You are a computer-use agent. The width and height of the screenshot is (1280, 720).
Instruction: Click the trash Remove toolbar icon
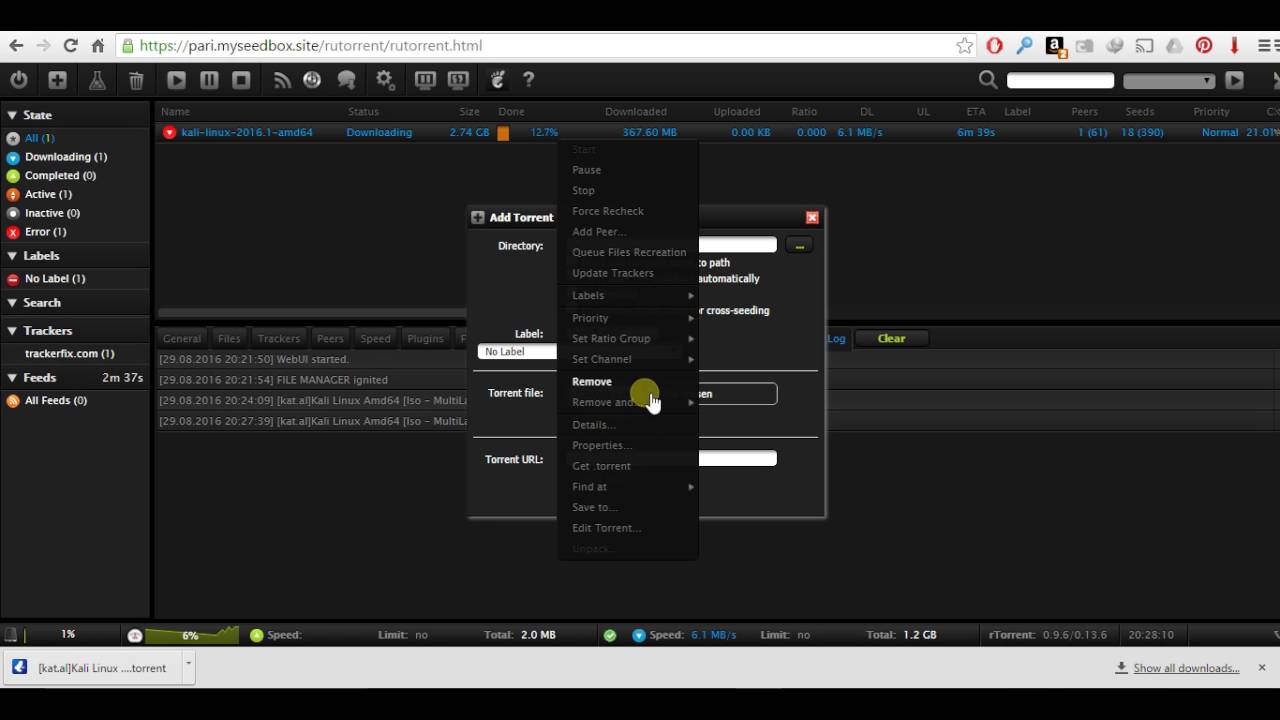[x=136, y=80]
